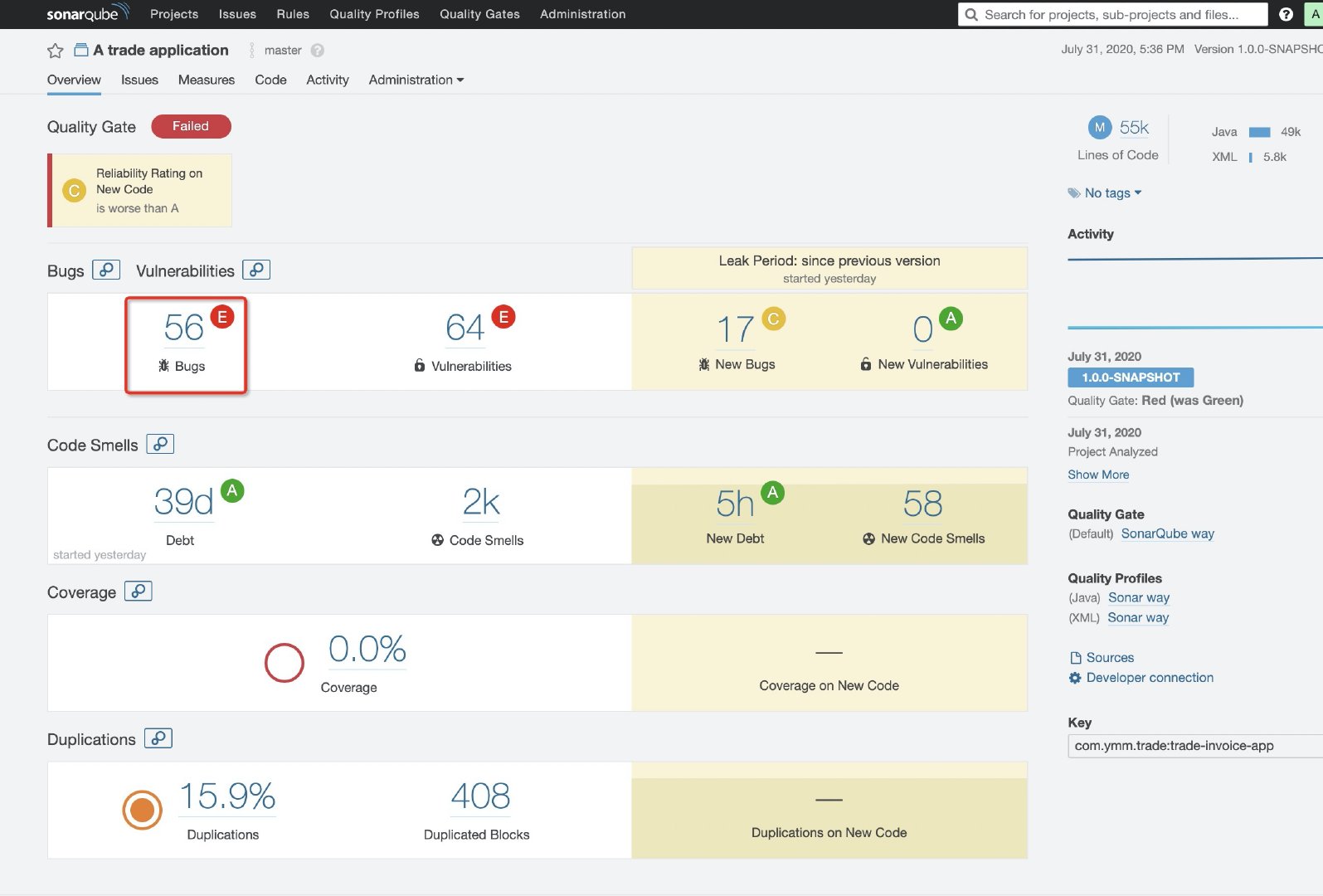
Task: Click the A rating badge beside 5h New Debt
Action: pos(773,493)
